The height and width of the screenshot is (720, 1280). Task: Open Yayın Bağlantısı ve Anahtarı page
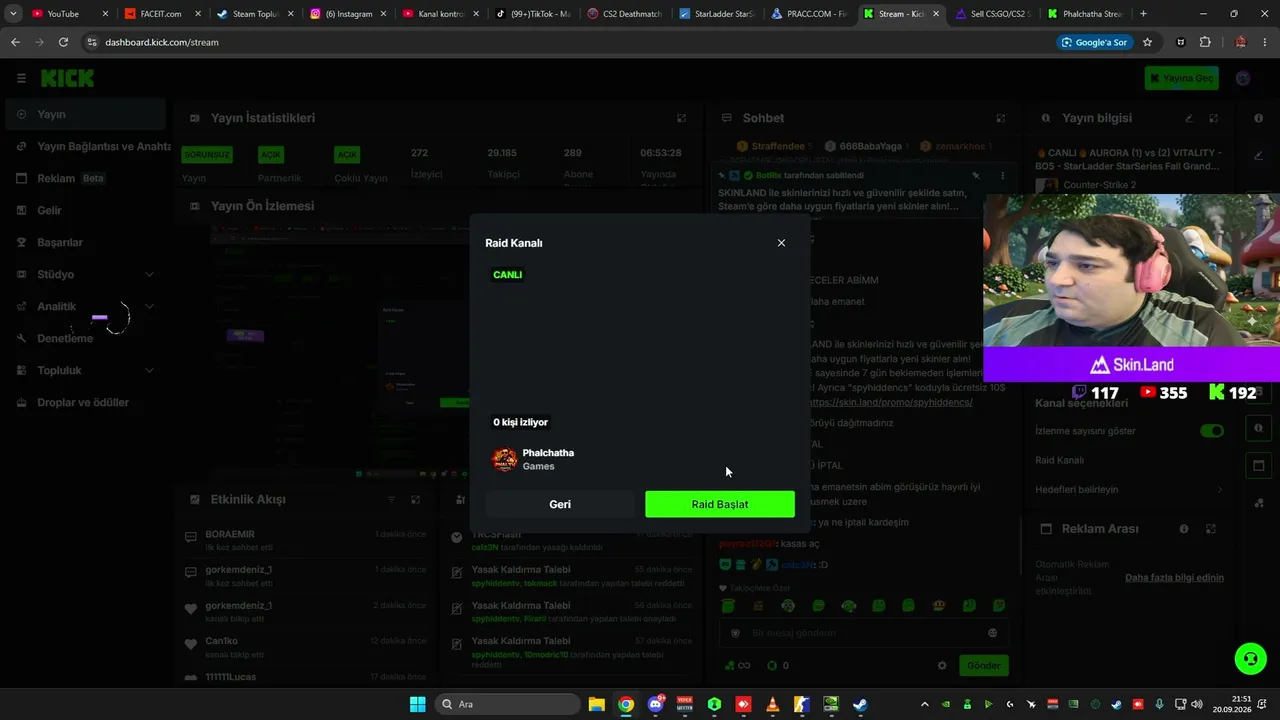coord(88,146)
